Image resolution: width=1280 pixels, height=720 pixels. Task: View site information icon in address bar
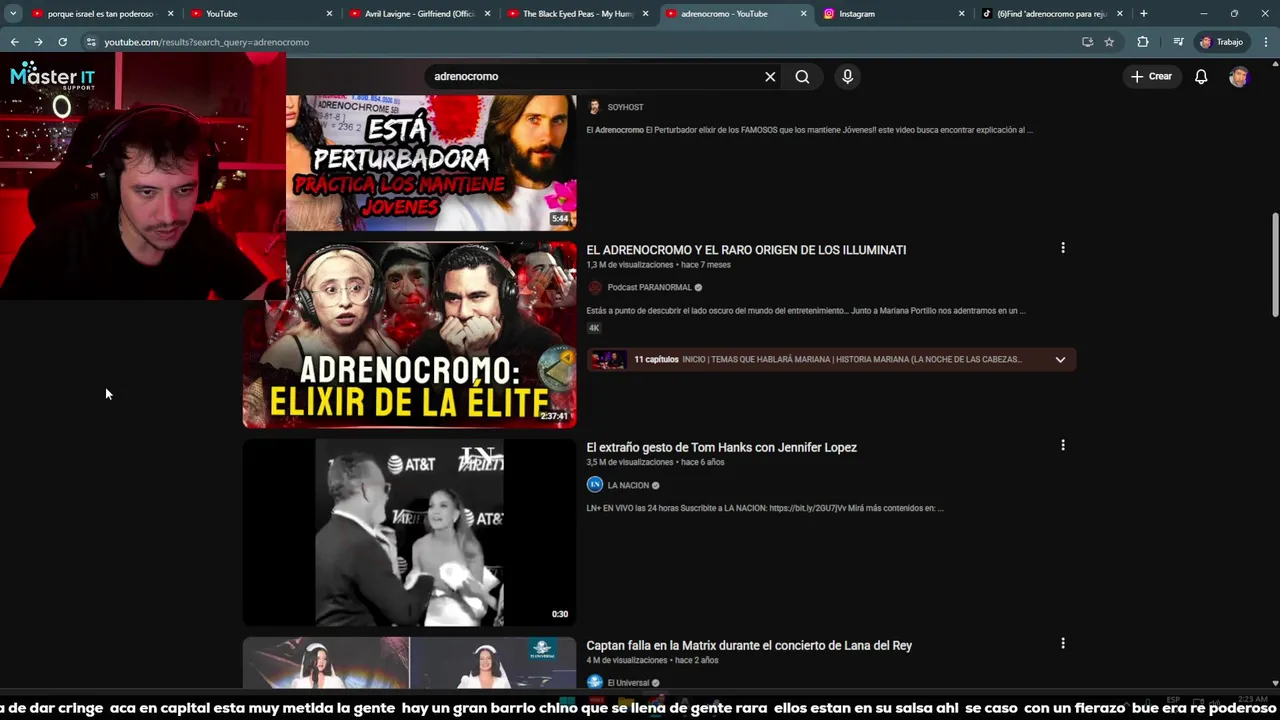click(91, 42)
